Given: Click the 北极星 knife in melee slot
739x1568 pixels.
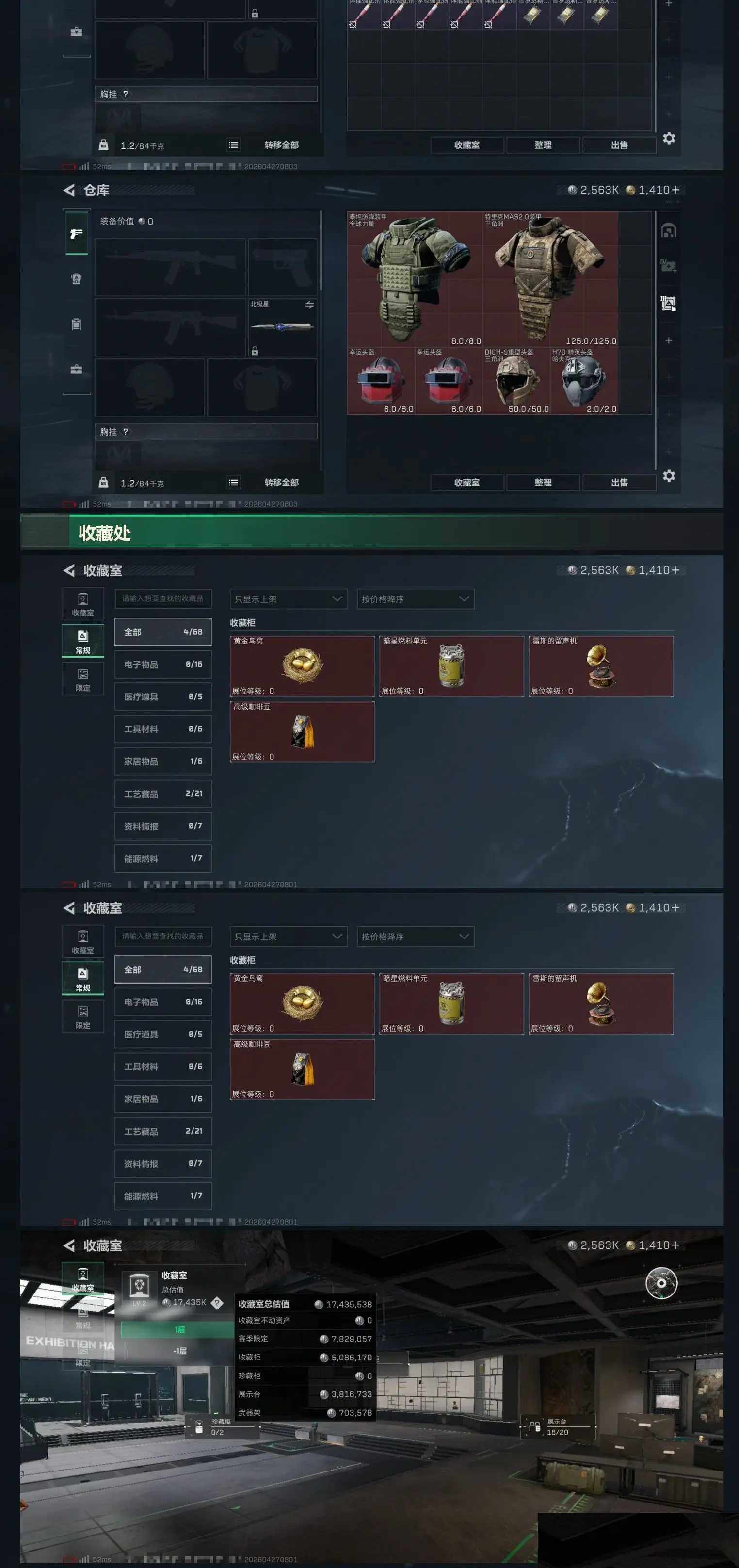Looking at the screenshot, I should (x=282, y=327).
